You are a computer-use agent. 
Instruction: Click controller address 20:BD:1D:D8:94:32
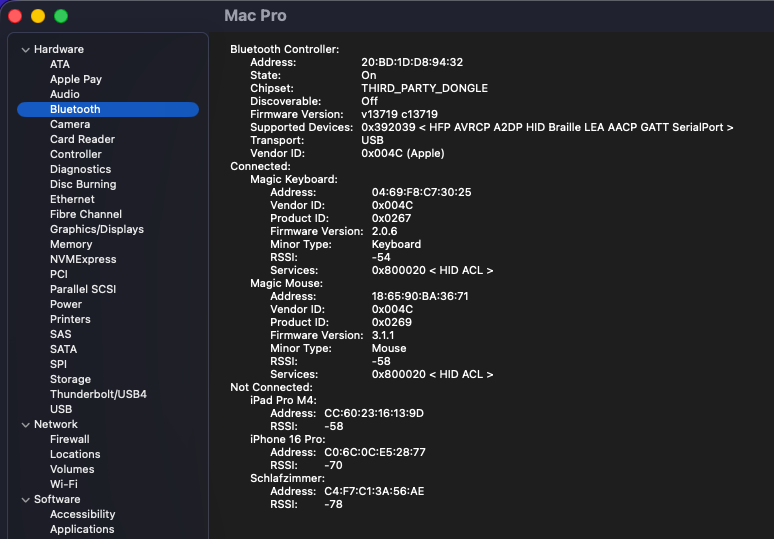(x=412, y=62)
